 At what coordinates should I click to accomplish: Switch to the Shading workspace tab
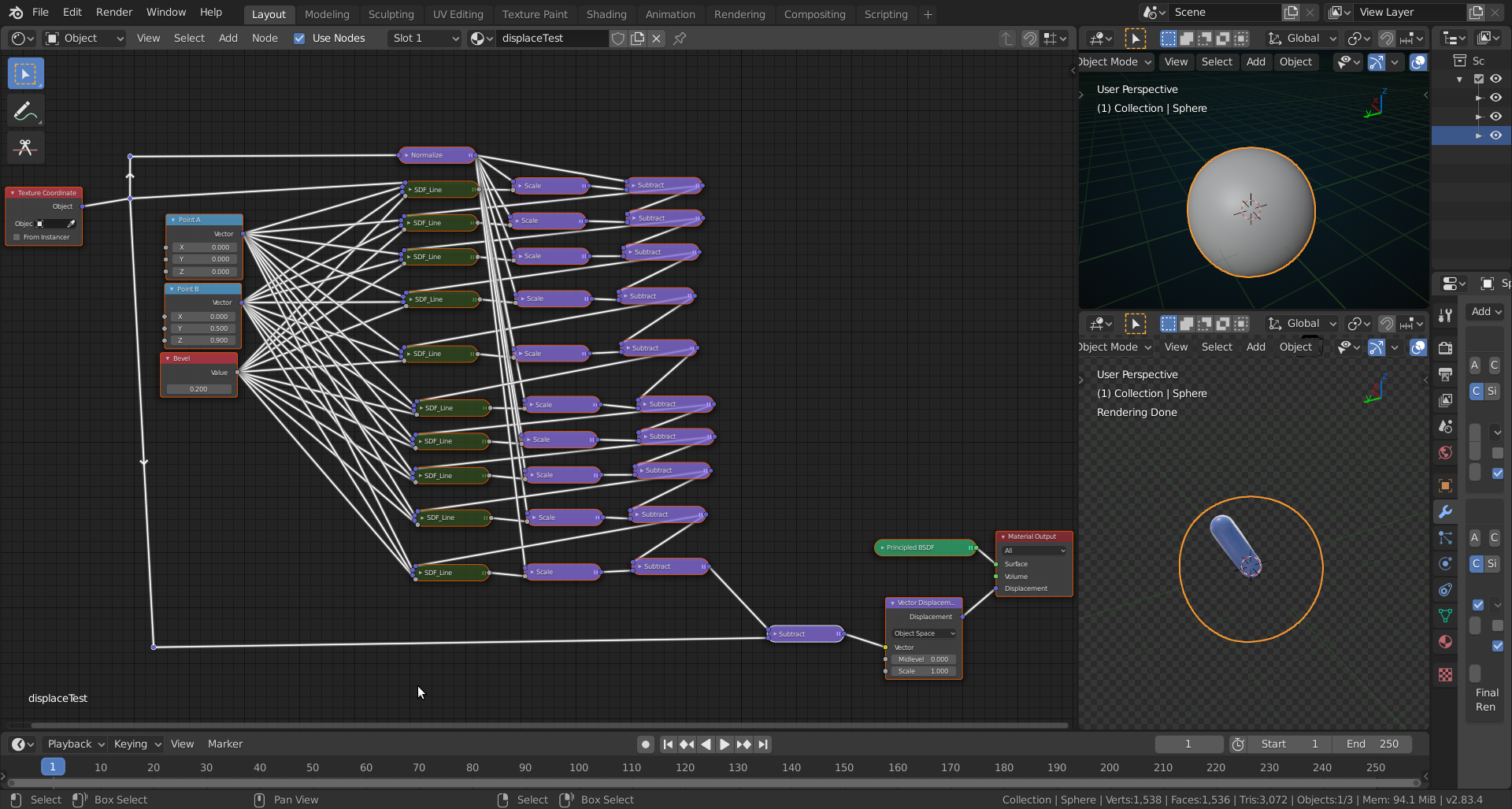click(x=606, y=13)
